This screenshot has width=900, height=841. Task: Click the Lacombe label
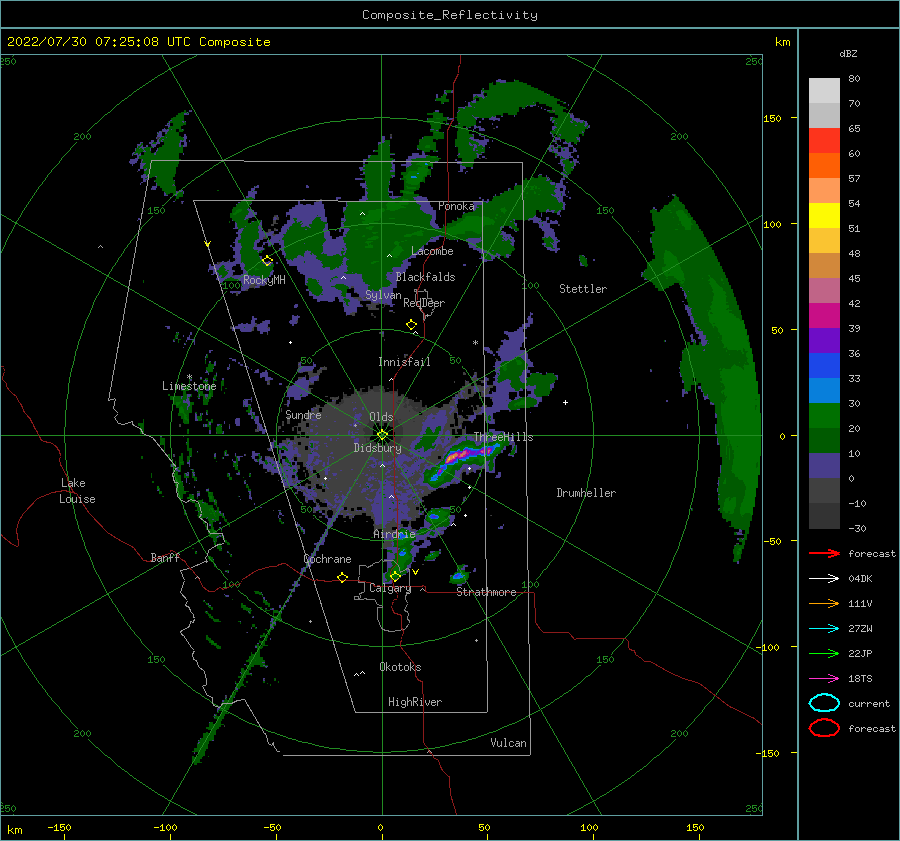[432, 251]
